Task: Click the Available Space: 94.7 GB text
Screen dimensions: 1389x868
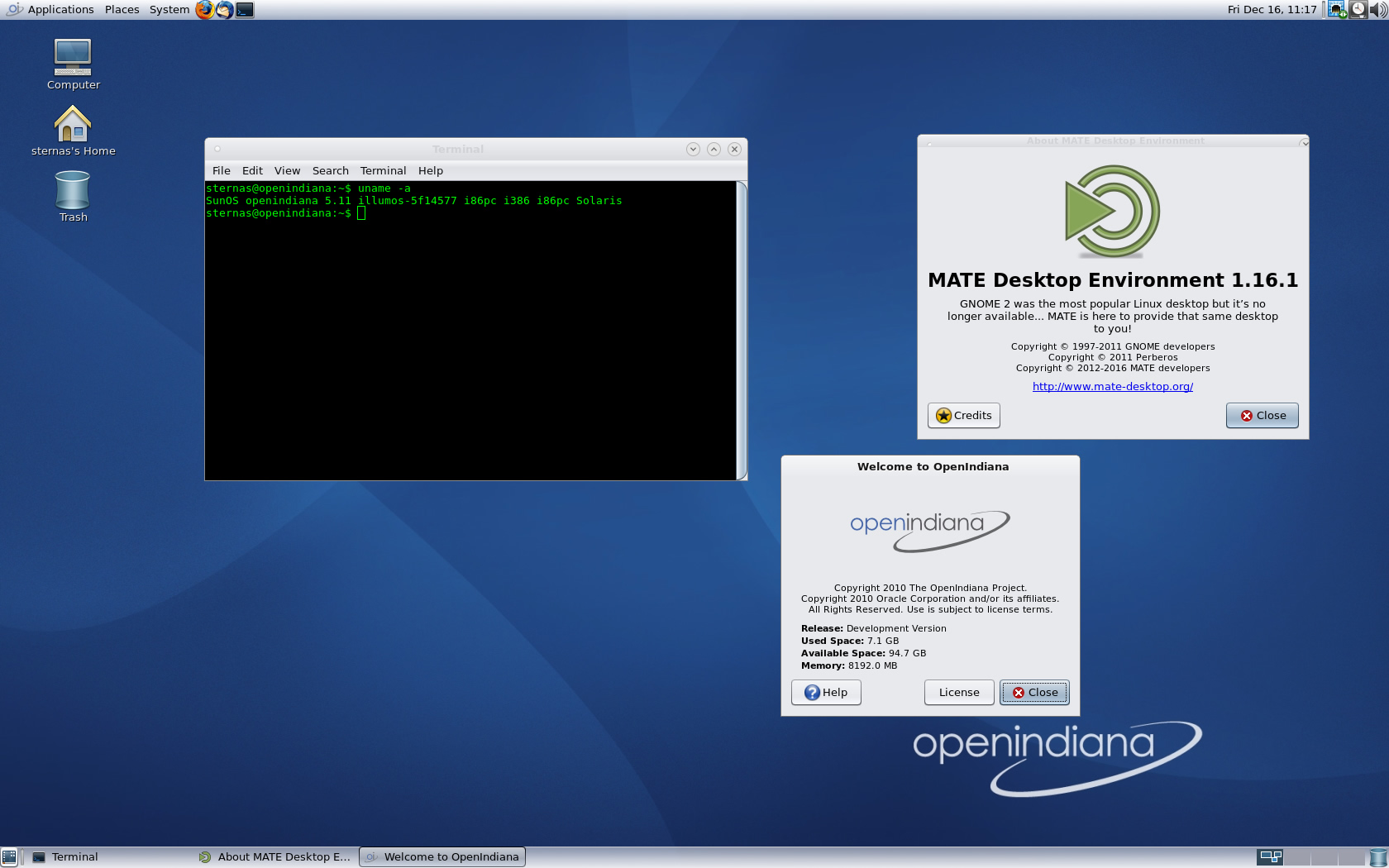Action: pyautogui.click(x=863, y=653)
